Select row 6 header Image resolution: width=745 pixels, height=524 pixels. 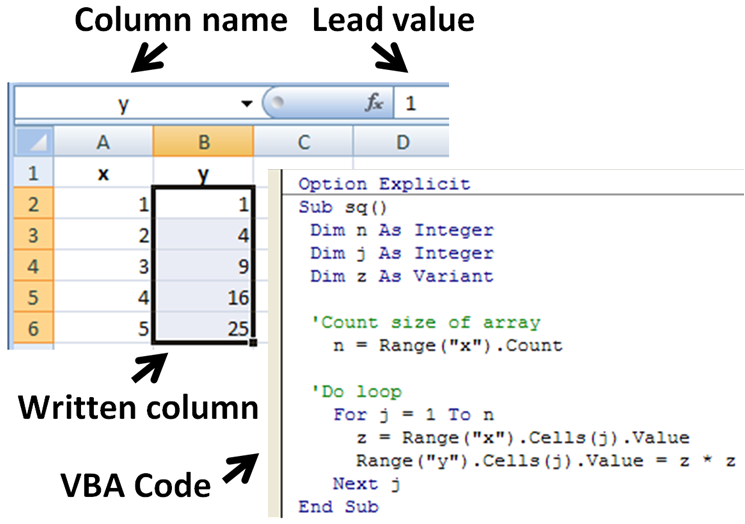click(32, 329)
